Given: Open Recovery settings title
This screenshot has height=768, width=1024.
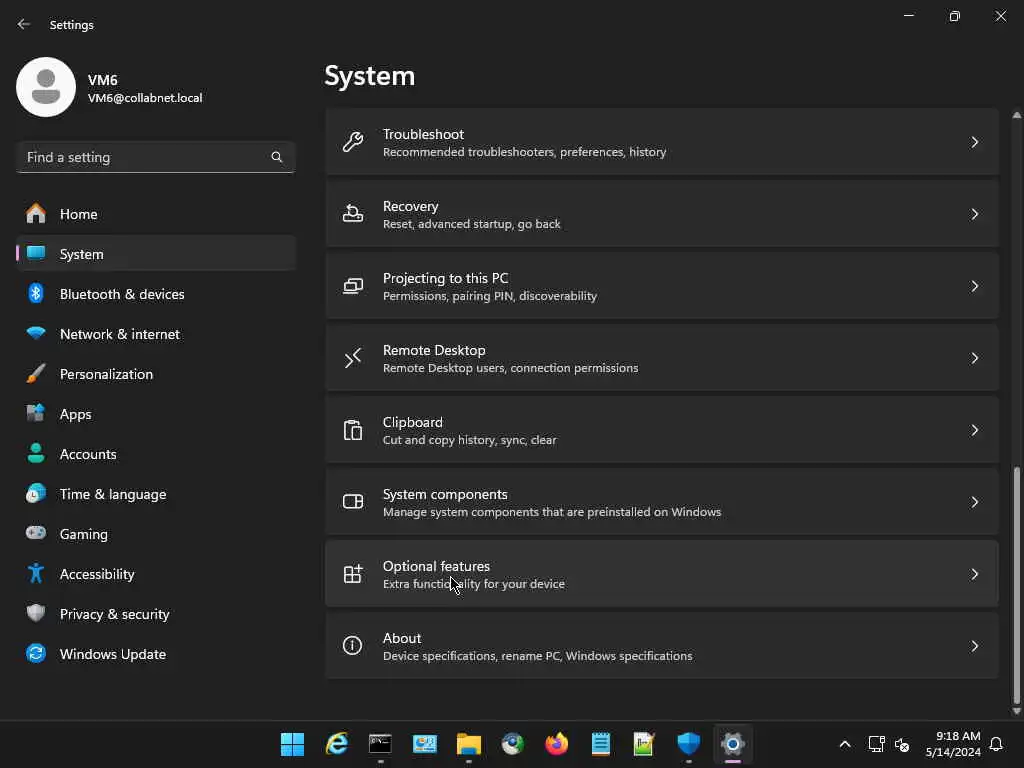Looking at the screenshot, I should tap(410, 206).
